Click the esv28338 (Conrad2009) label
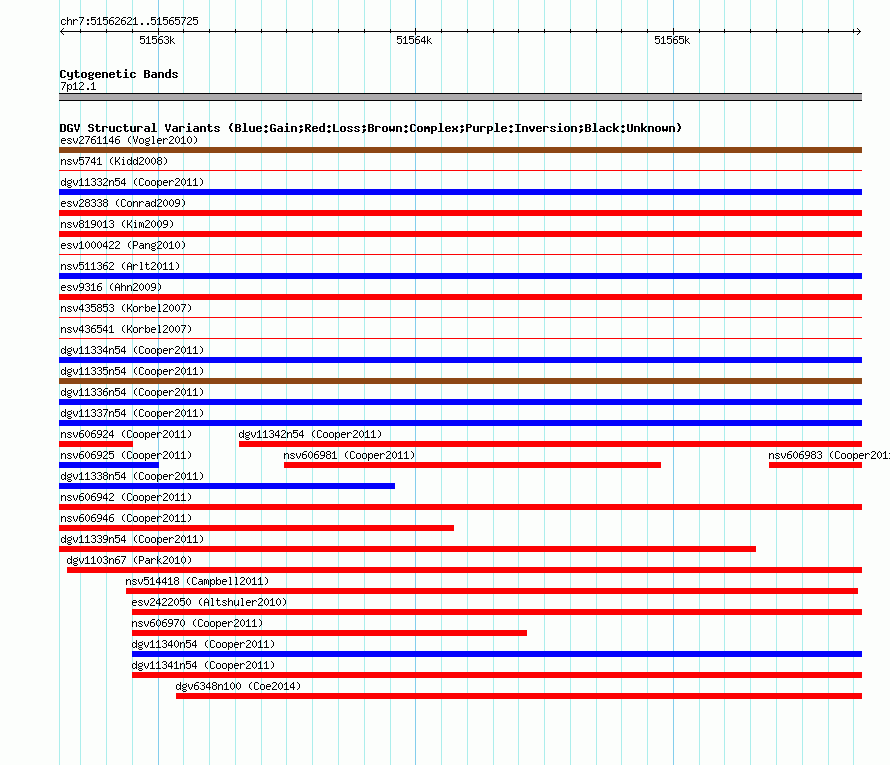 click(123, 203)
